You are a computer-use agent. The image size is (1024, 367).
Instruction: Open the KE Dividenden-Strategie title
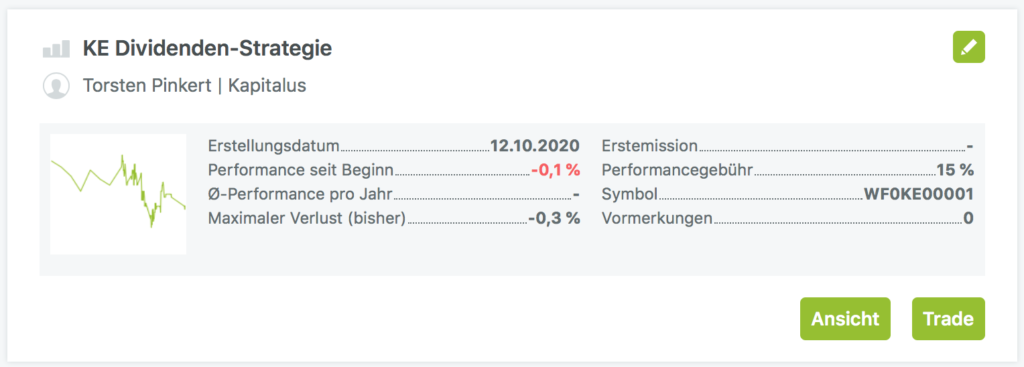(207, 48)
